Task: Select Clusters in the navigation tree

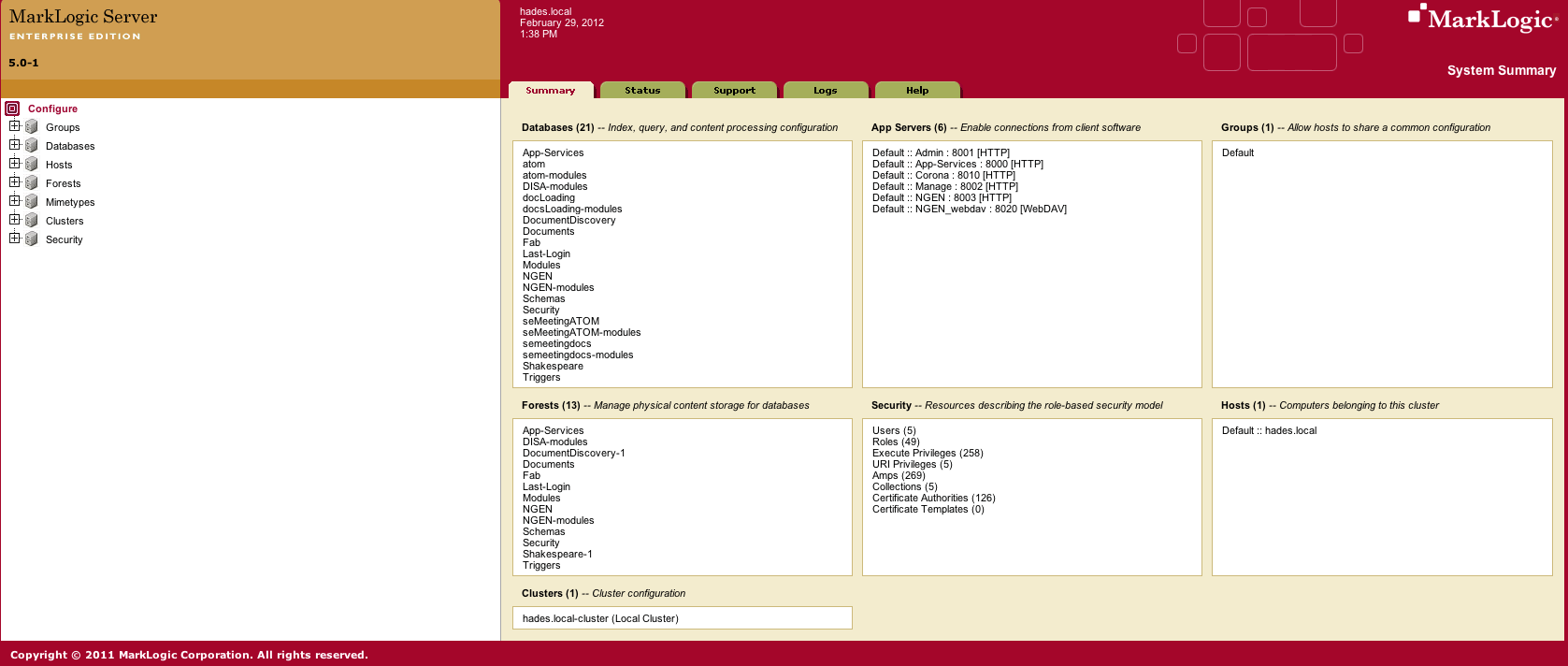Action: point(65,221)
